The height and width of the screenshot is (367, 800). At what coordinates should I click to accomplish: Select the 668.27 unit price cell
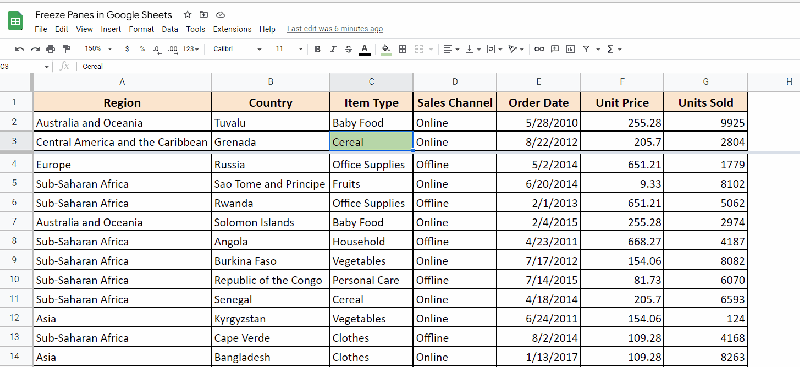coord(622,241)
